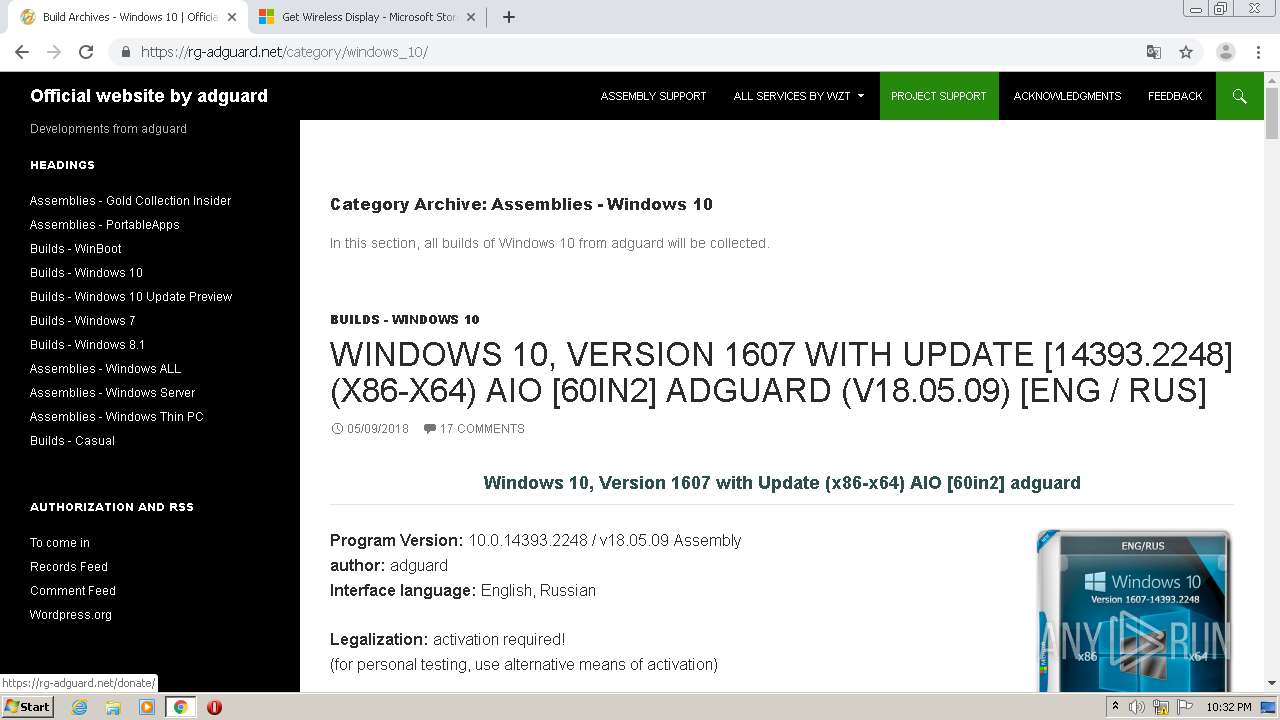Open the taskbar file explorer folder
The height and width of the screenshot is (720, 1280).
[113, 707]
